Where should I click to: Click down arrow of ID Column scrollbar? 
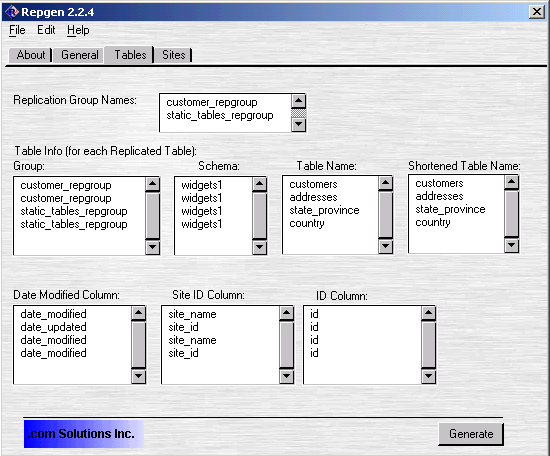point(428,376)
